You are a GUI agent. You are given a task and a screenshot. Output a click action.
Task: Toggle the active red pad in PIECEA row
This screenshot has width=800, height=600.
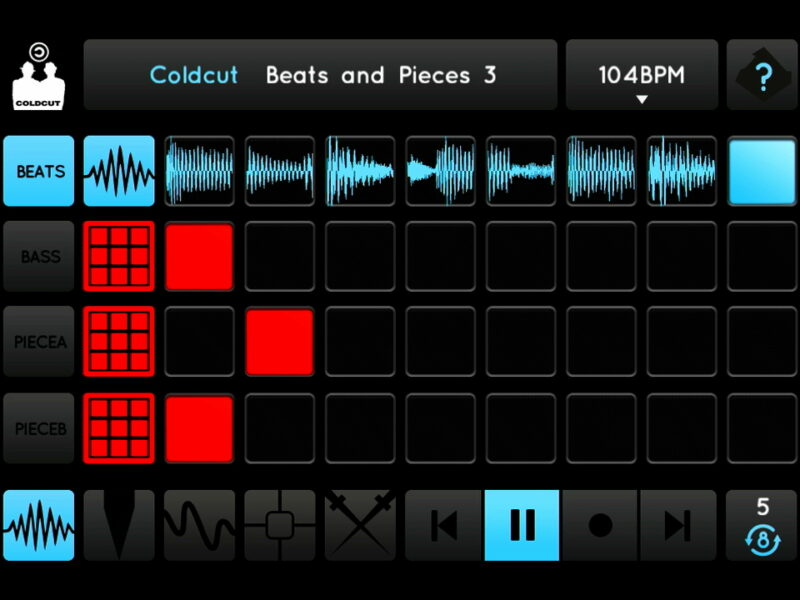coord(280,342)
